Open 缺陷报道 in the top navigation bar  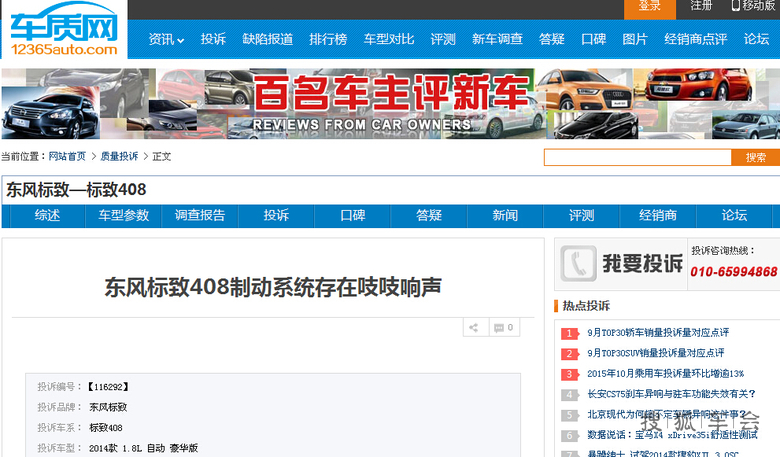click(x=268, y=40)
